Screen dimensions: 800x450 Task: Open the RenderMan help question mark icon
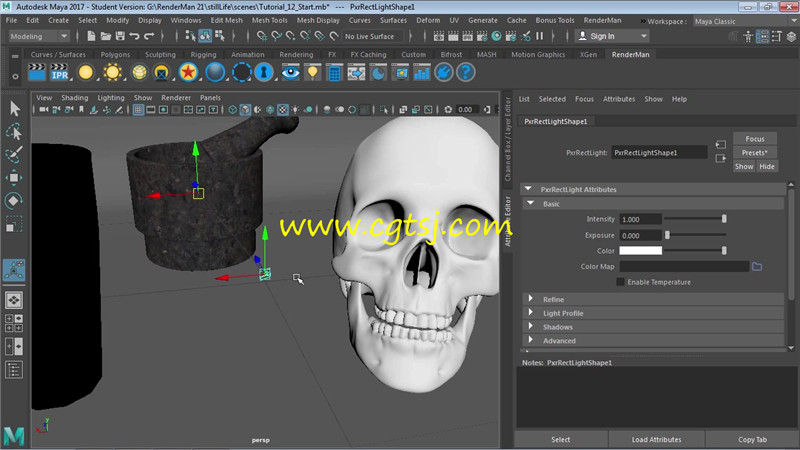[465, 72]
